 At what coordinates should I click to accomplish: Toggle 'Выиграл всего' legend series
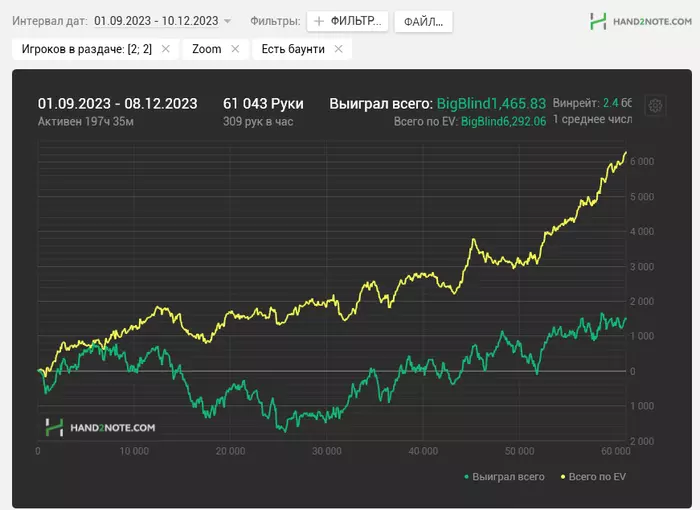[x=504, y=477]
